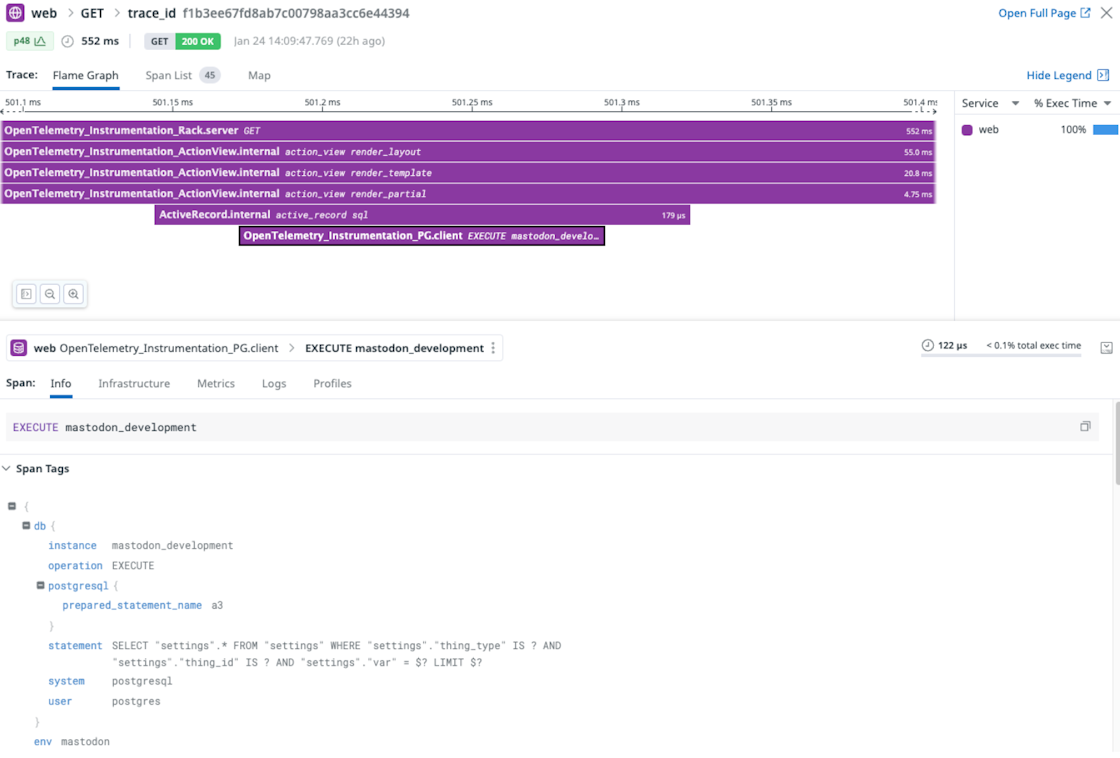1120x758 pixels.
Task: Zoom out of the flame graph
Action: point(50,294)
